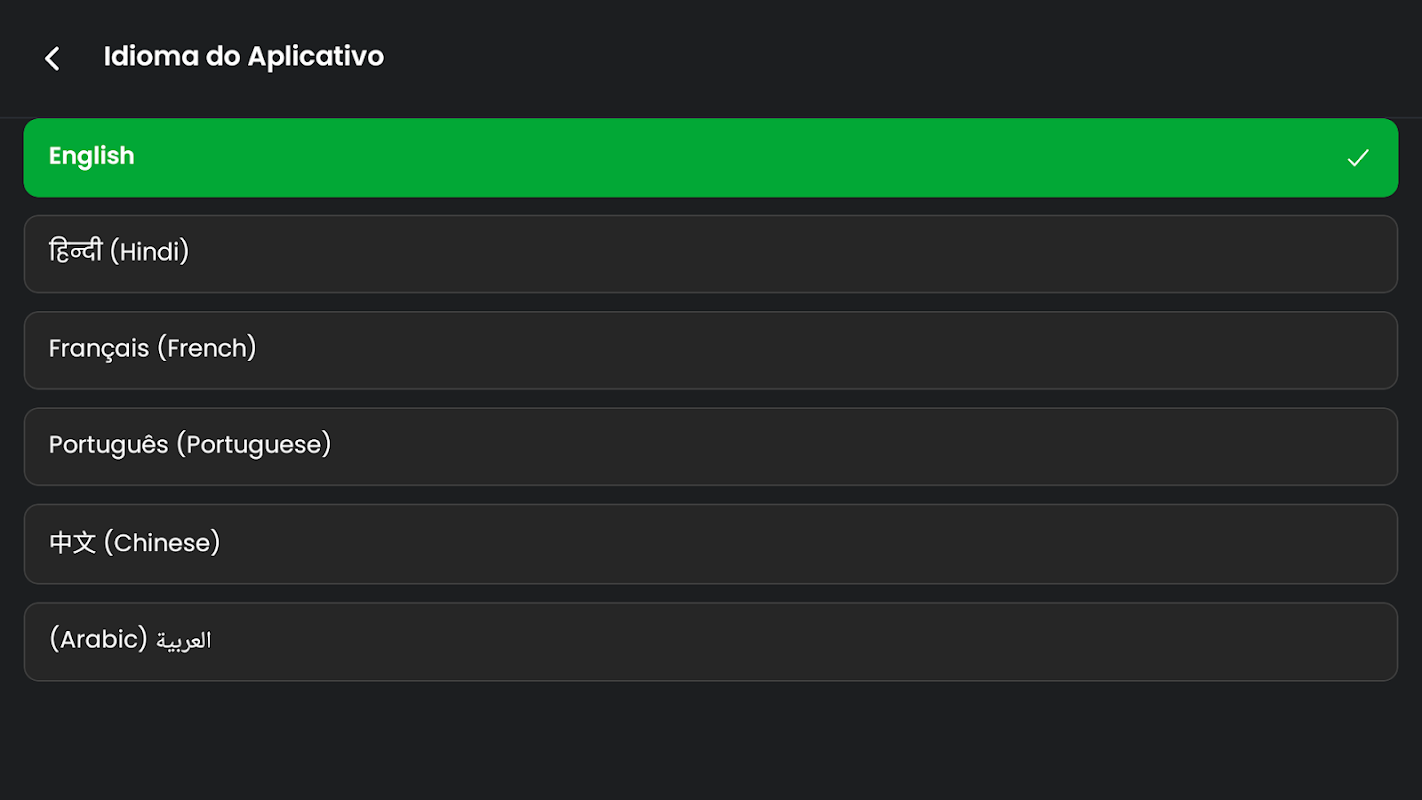Click the (Hindi) label in parentheses
This screenshot has width=1422, height=800.
click(x=149, y=252)
